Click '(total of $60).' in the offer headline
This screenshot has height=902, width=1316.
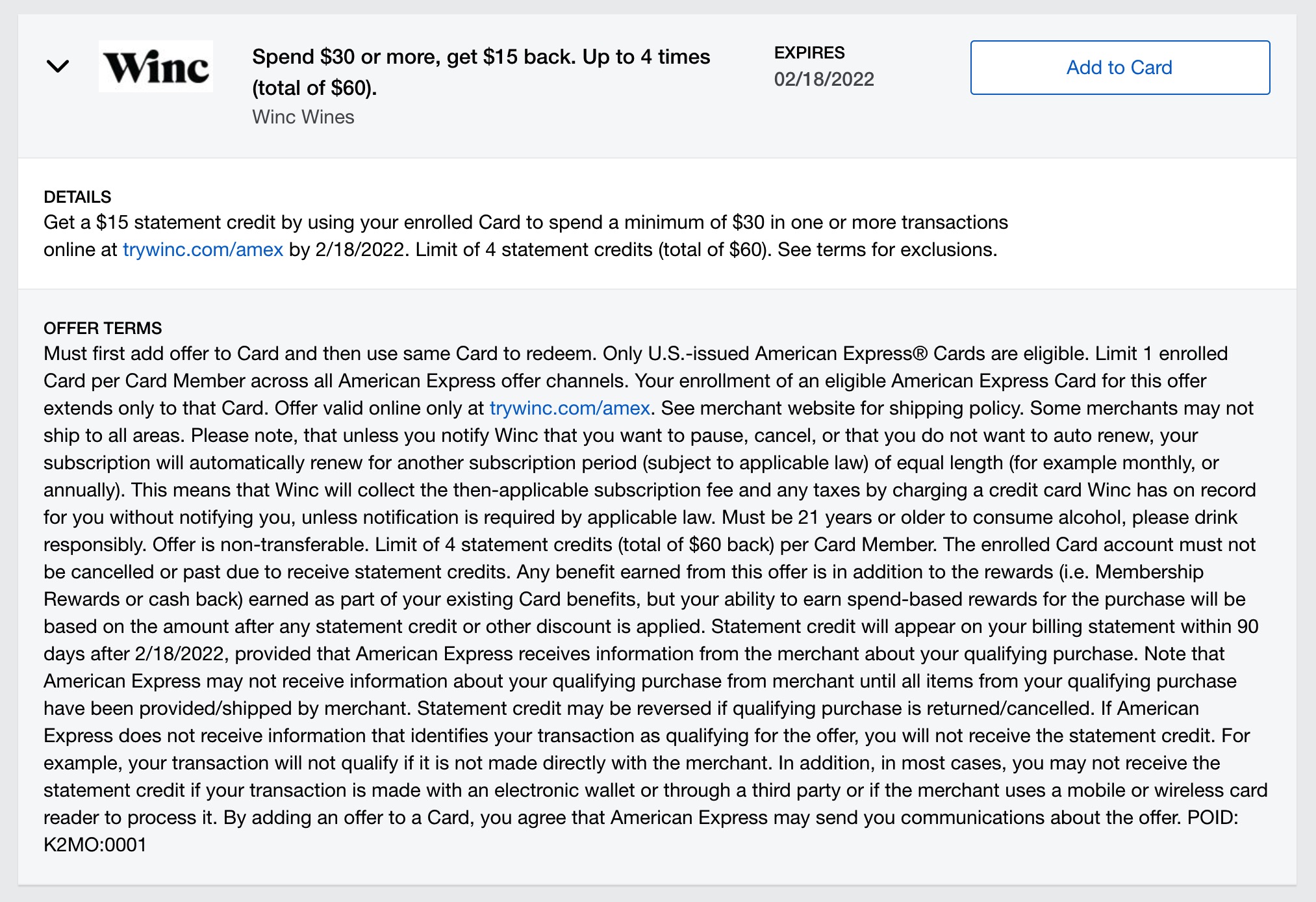pyautogui.click(x=314, y=88)
